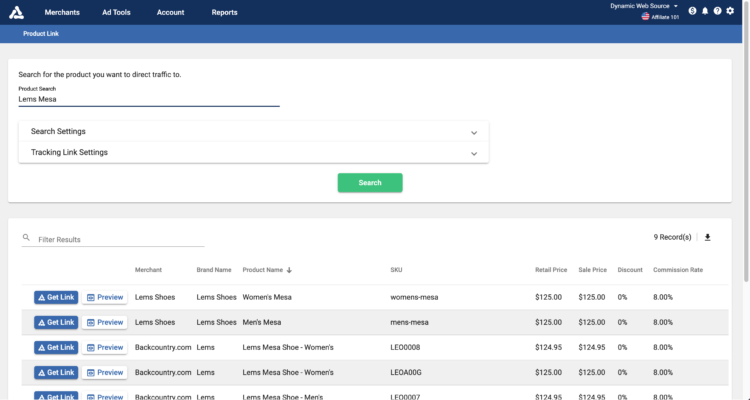
Task: Click the green Search button
Action: (370, 183)
